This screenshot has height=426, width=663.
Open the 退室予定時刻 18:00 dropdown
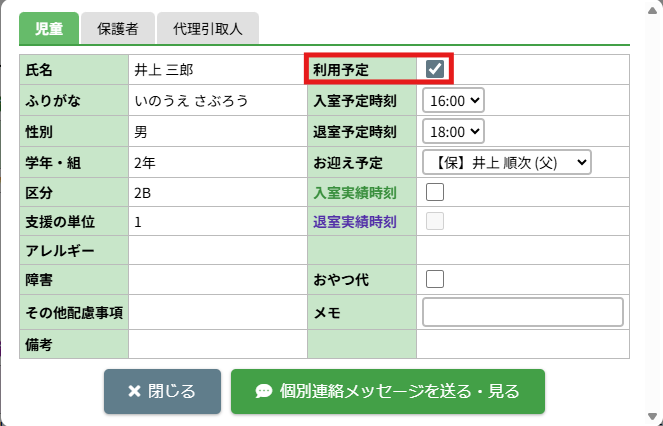click(453, 131)
